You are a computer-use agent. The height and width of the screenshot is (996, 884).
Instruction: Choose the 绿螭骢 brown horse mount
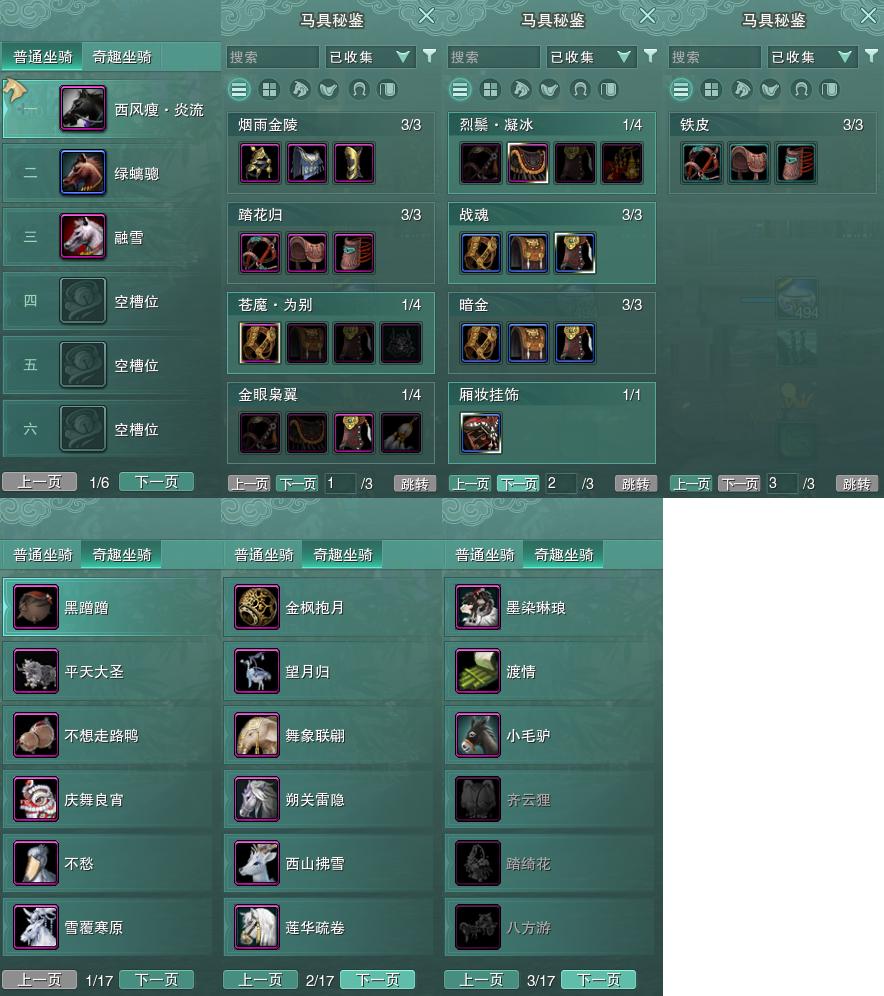tap(83, 172)
